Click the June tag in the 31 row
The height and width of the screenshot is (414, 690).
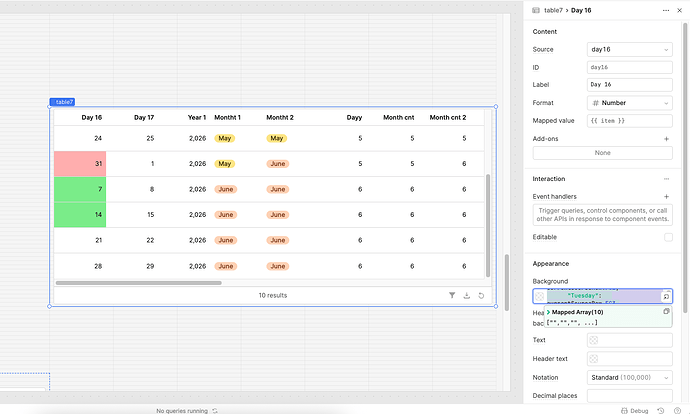pyautogui.click(x=278, y=164)
